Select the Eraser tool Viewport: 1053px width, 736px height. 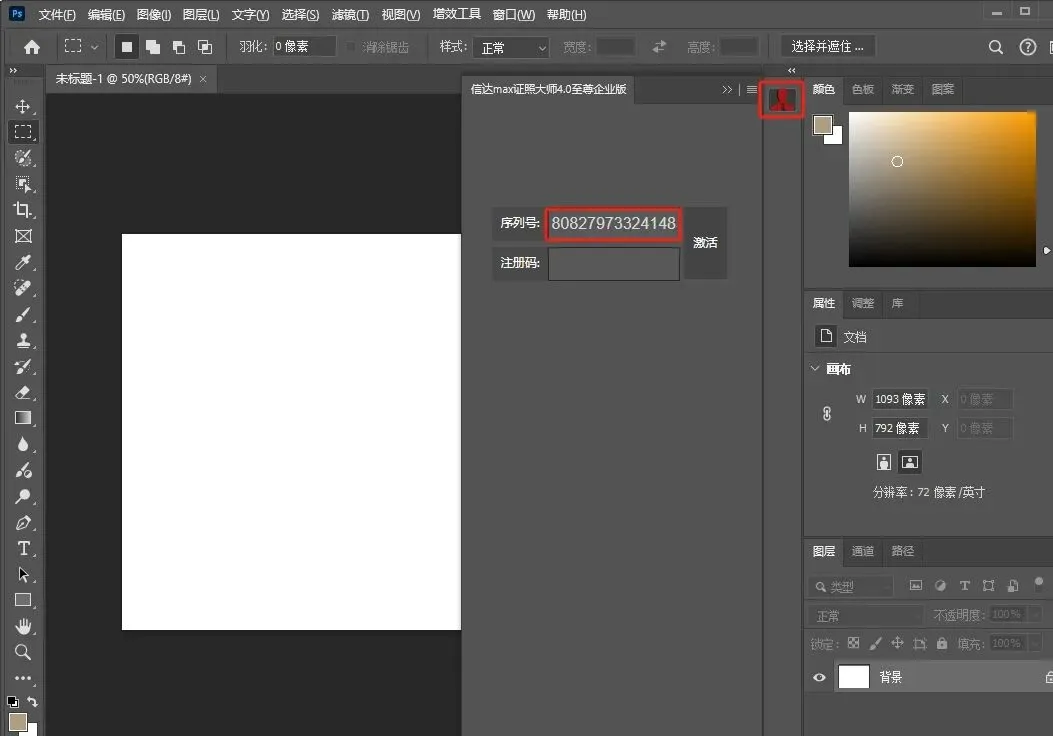tap(23, 392)
